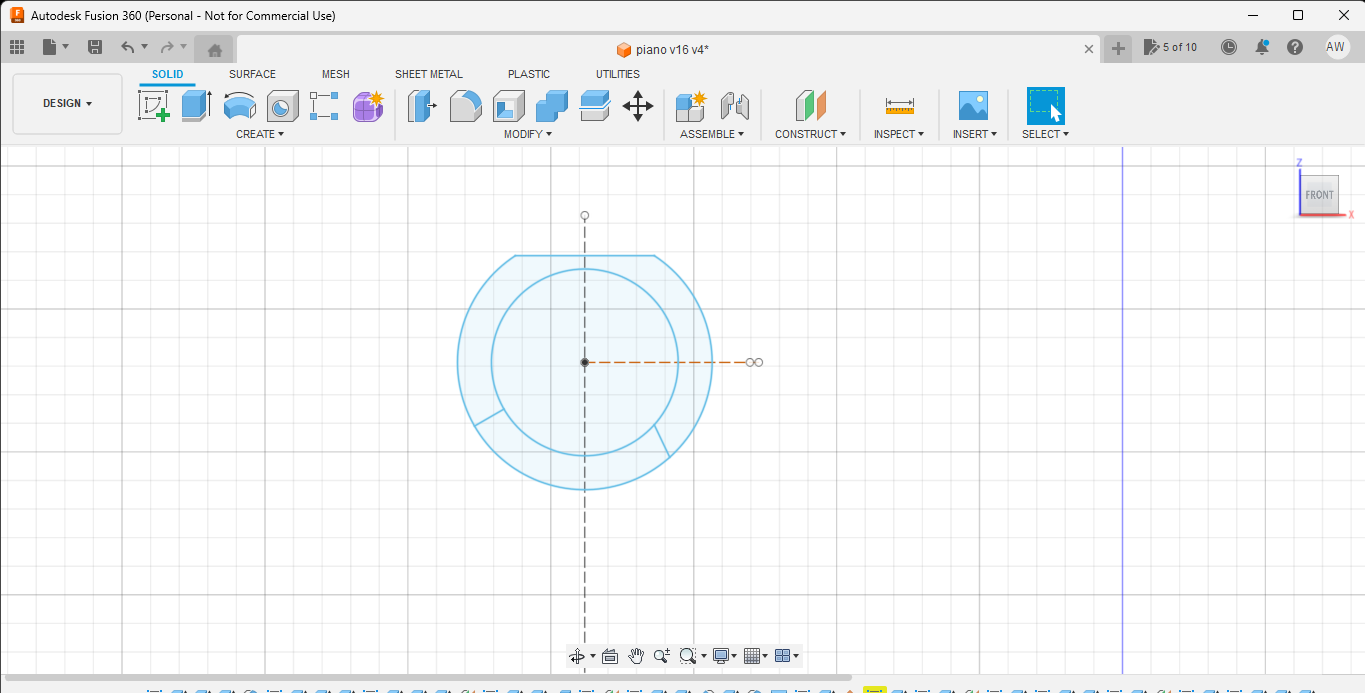Select the Offset Face tool

tap(594, 105)
